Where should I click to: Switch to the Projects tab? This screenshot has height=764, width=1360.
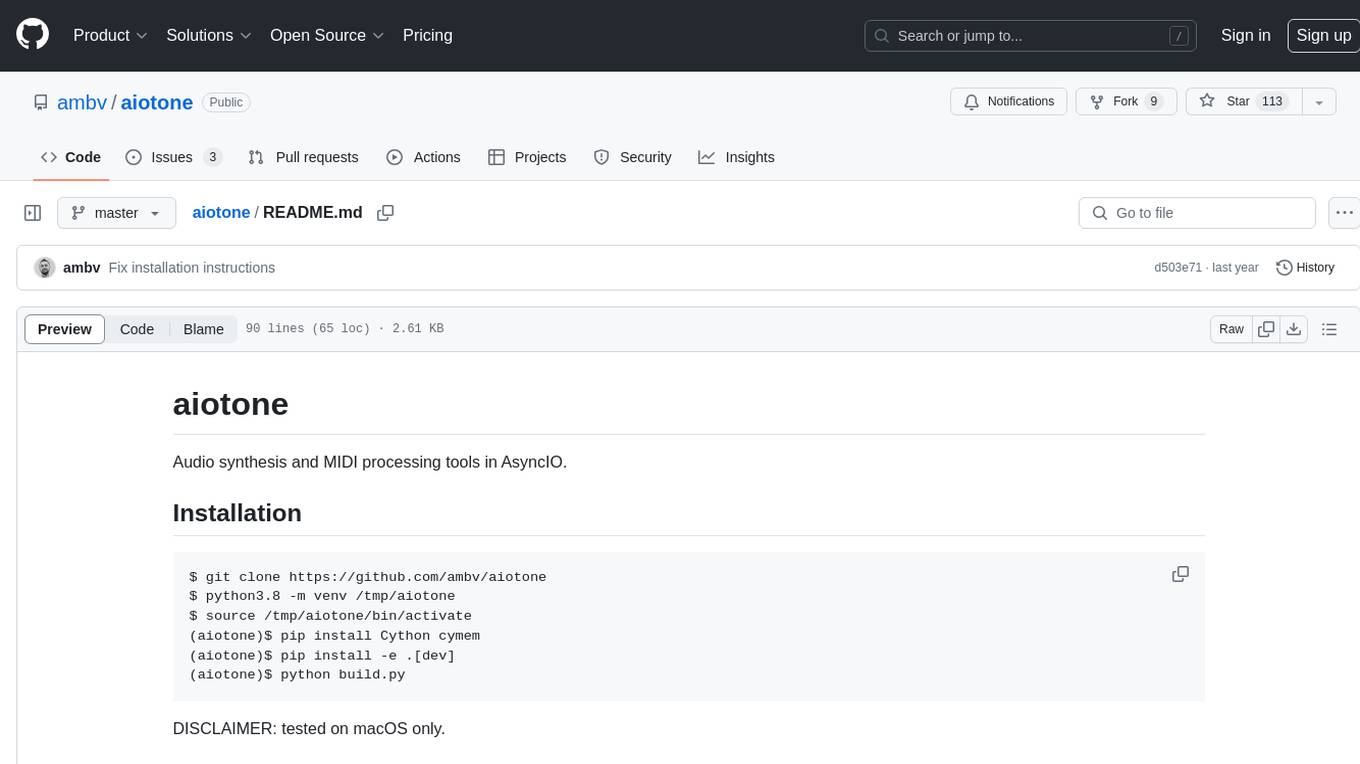tap(527, 157)
